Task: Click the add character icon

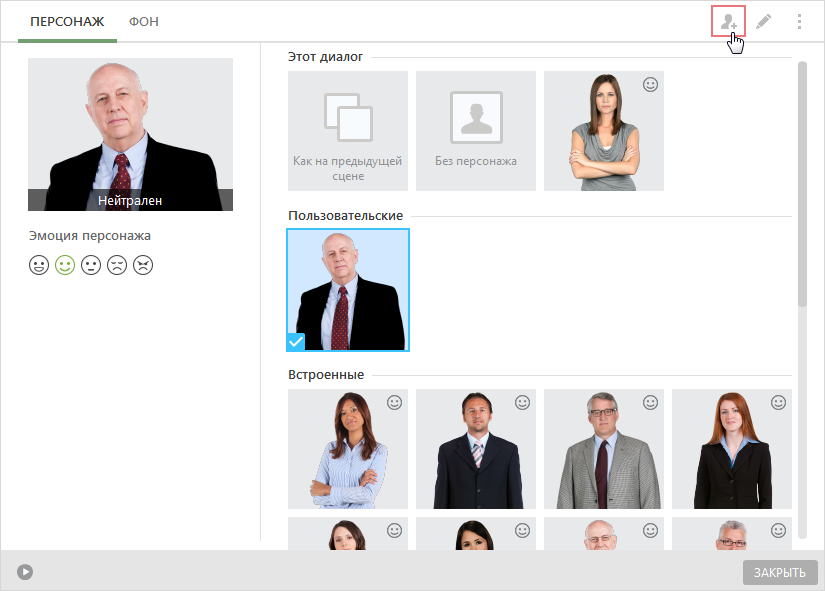Action: (x=728, y=22)
